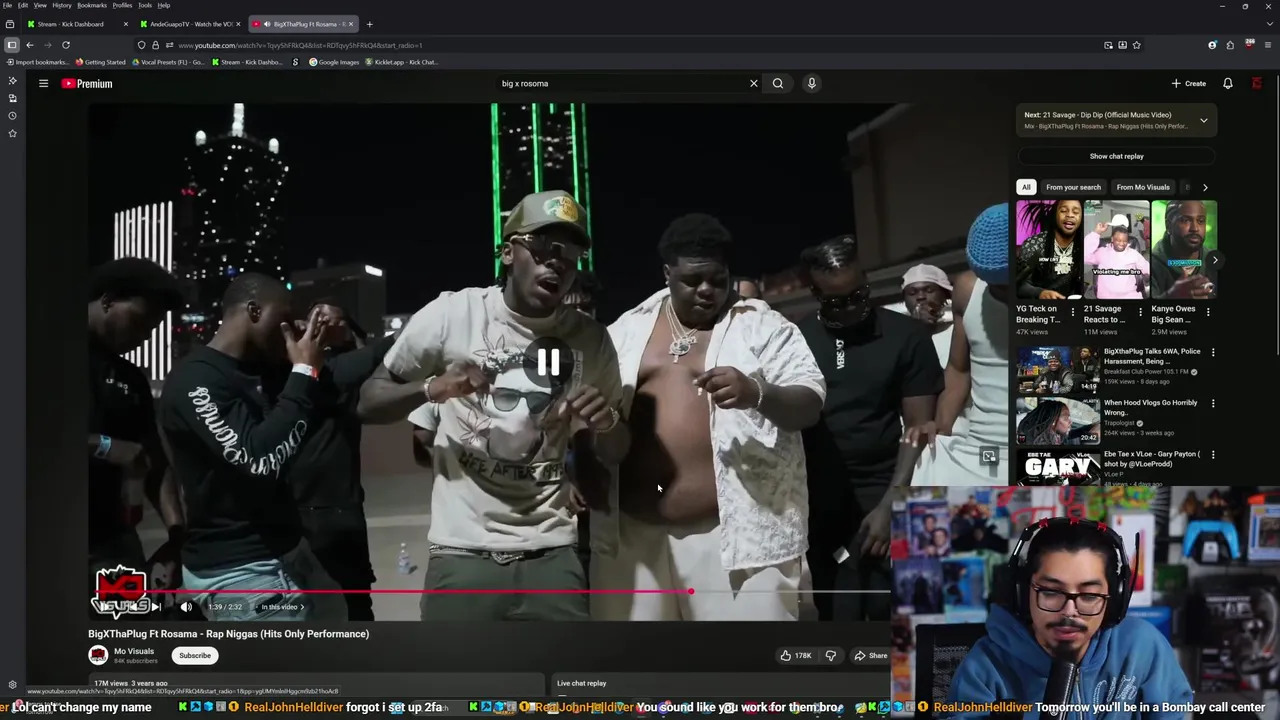Open BigXthaPlug Talks 6WA video thumbnail
Screen dimensions: 1280x720
[1058, 370]
